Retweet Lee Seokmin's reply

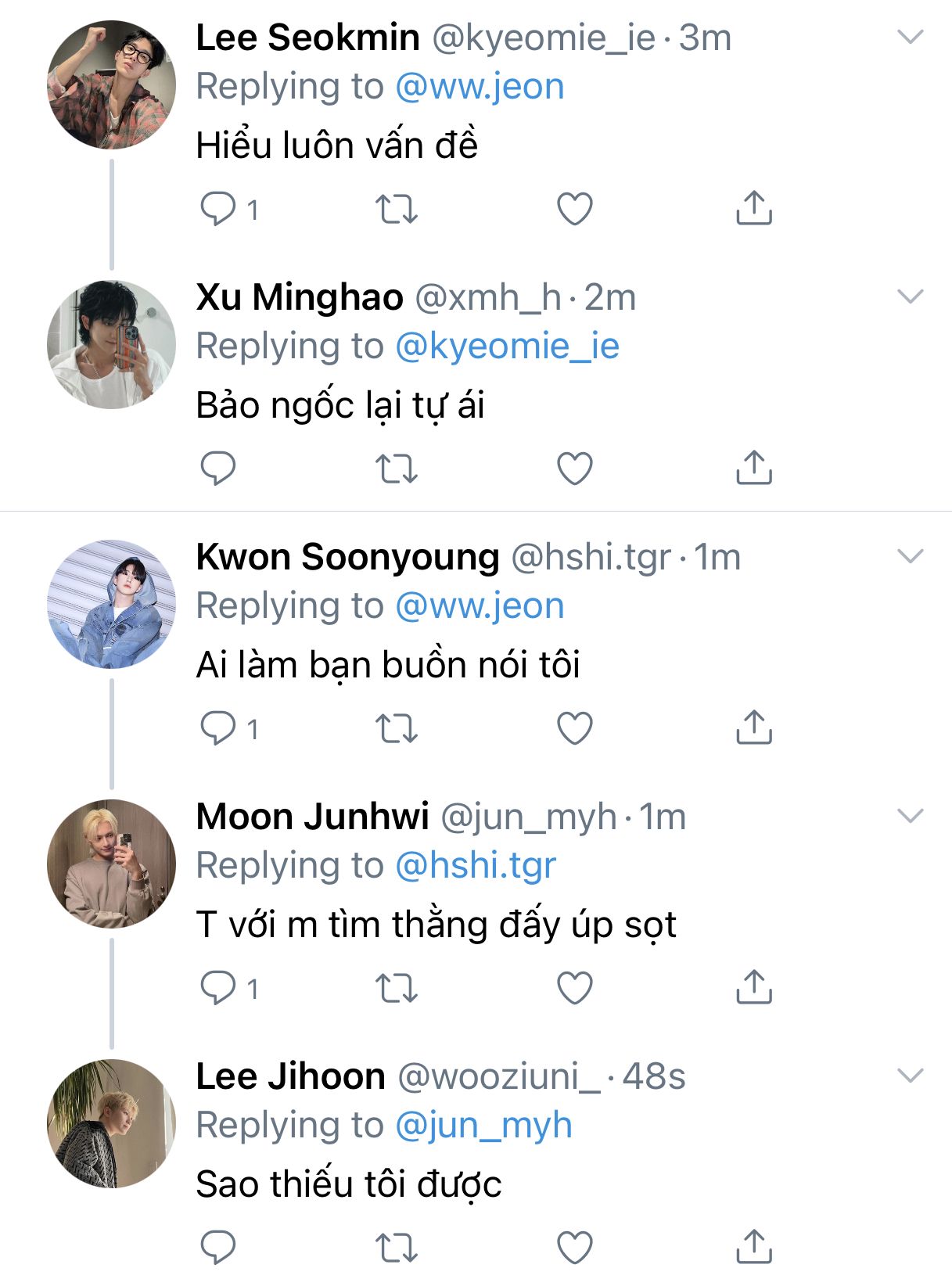pos(396,209)
